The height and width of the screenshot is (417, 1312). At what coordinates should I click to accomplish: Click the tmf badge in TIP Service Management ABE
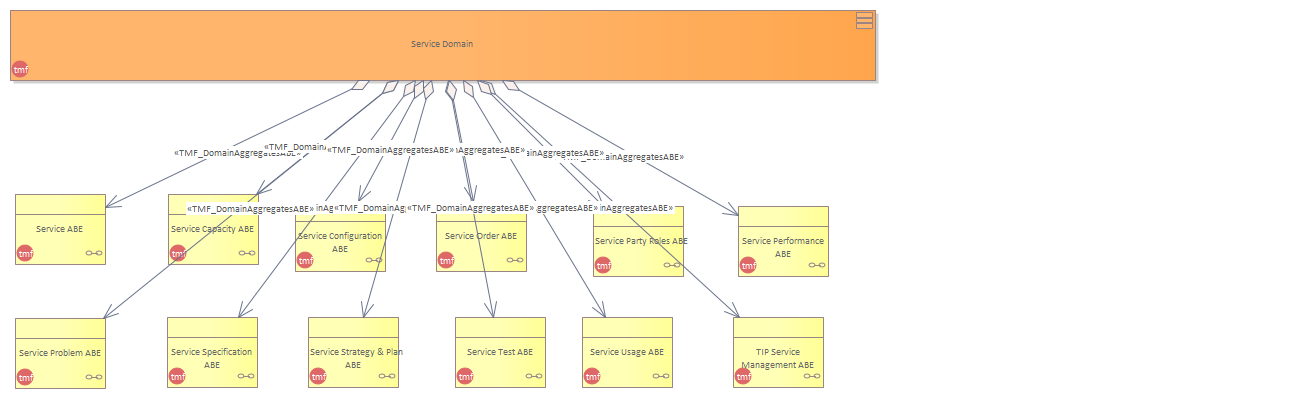click(x=743, y=377)
